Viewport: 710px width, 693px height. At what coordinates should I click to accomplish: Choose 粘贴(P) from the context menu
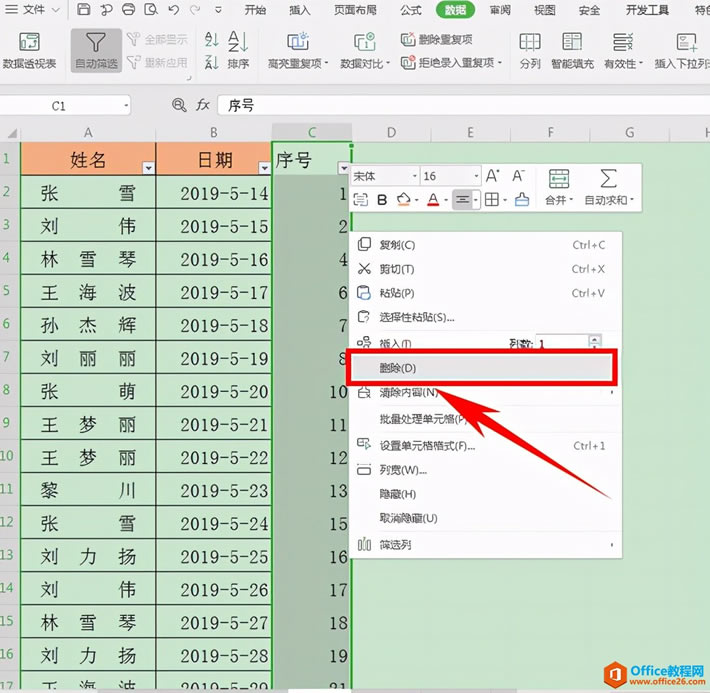486,293
